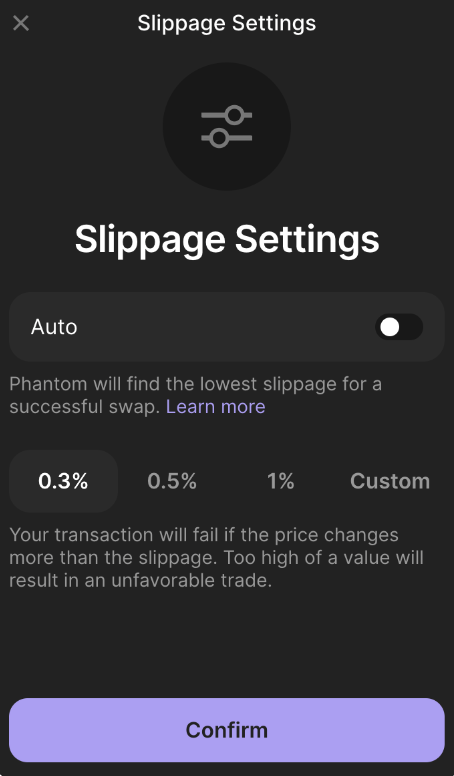The image size is (454, 776).
Task: Click the upper slider knob in the icon
Action: [235, 115]
